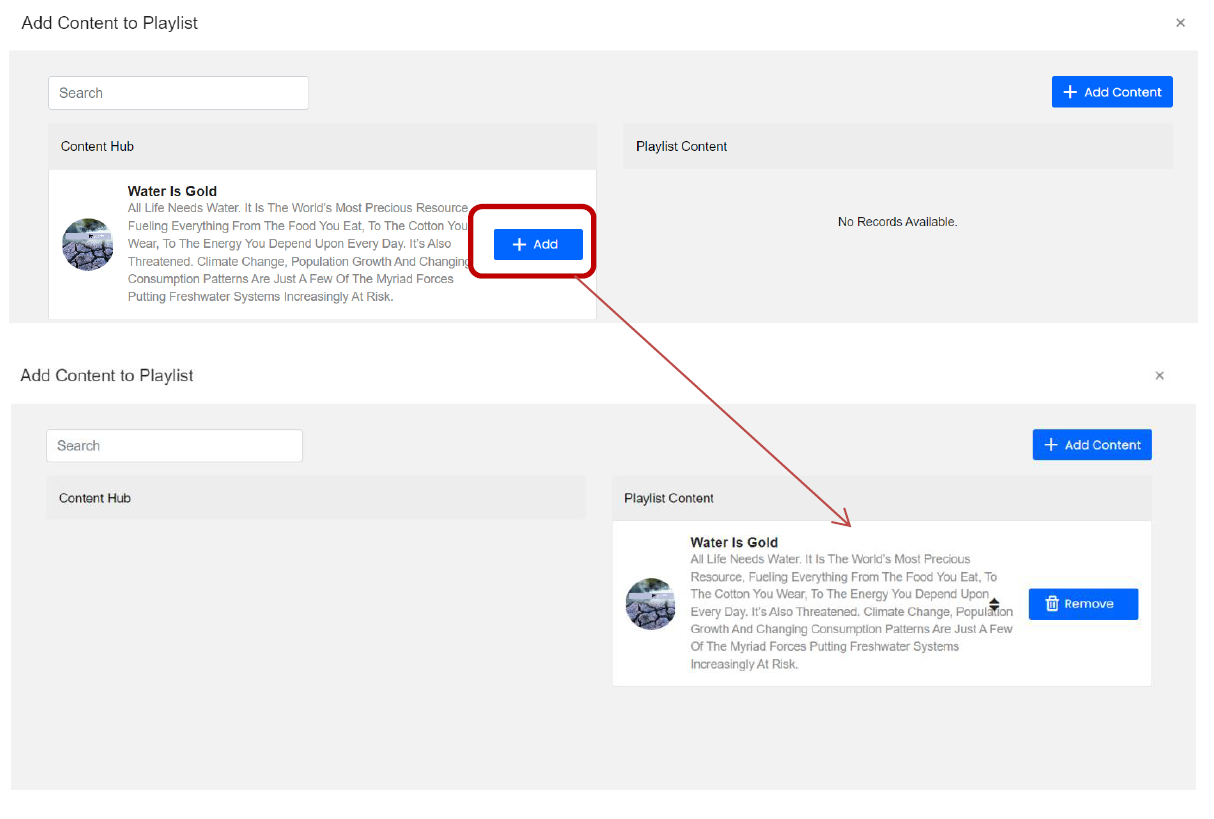Click the empty Content Hub header
Image resolution: width=1214 pixels, height=819 pixels.
click(95, 498)
